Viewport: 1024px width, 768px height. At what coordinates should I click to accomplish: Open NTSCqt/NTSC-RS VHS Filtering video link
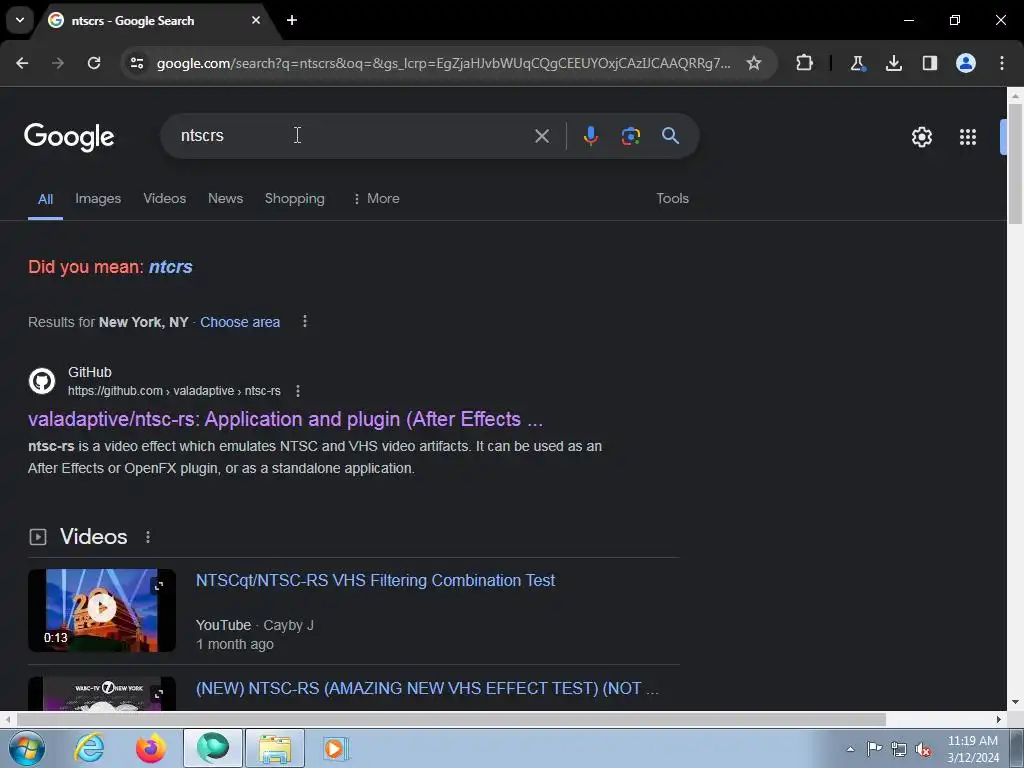pyautogui.click(x=376, y=581)
